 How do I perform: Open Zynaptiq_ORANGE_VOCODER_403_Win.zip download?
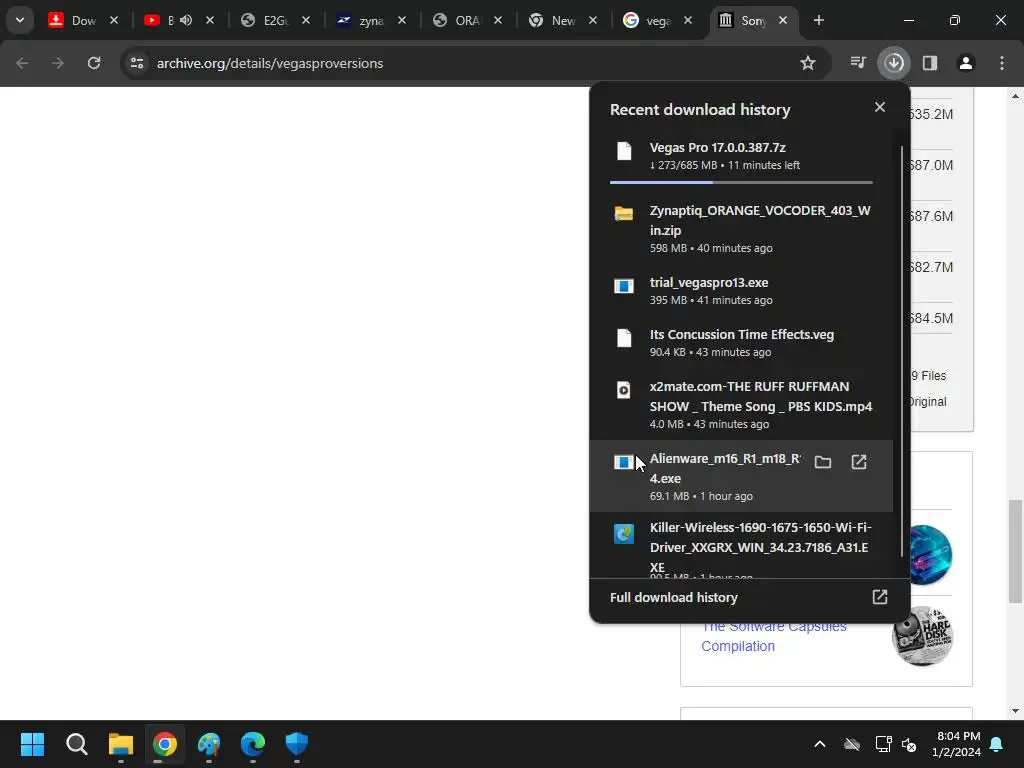point(741,229)
